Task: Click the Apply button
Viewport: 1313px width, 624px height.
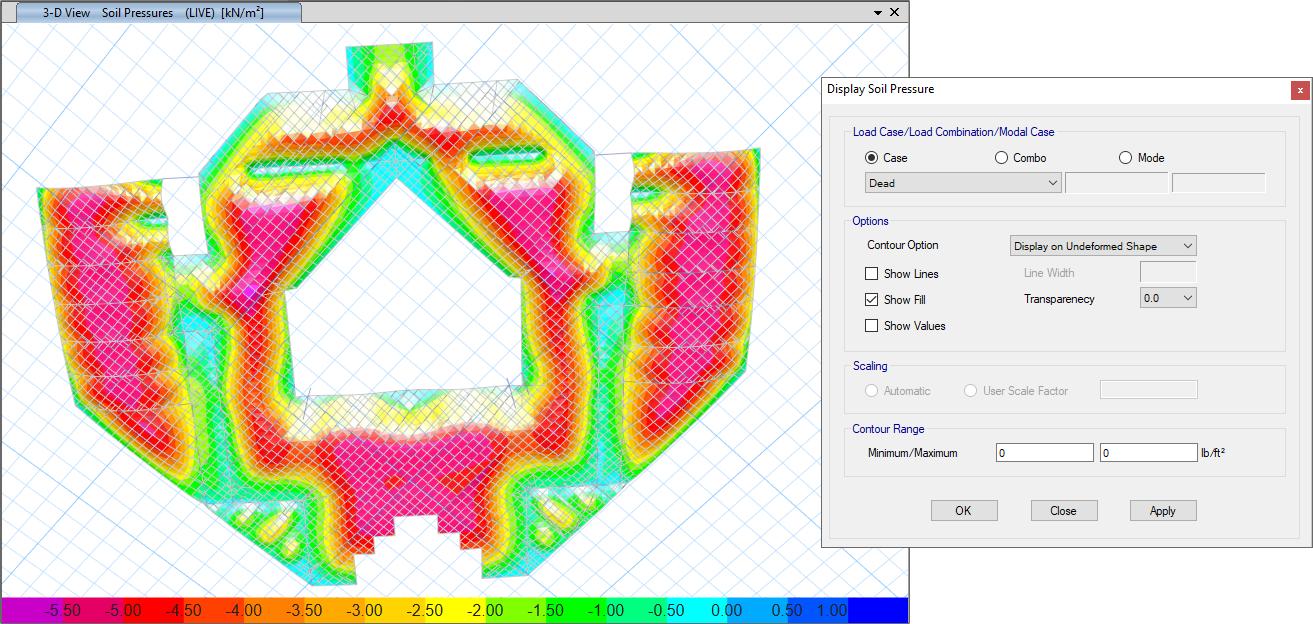Action: (x=1163, y=511)
